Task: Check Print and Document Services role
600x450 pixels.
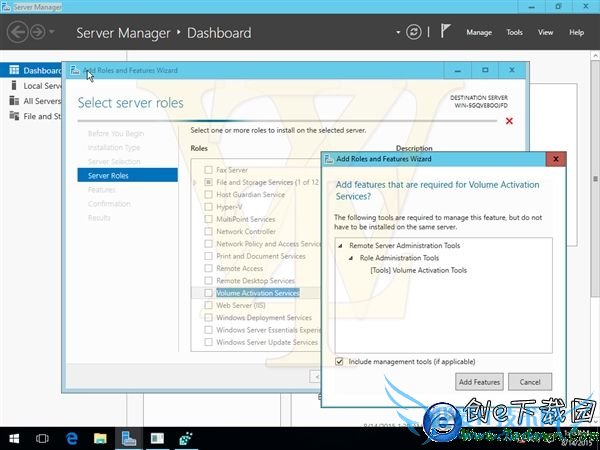Action: point(208,256)
